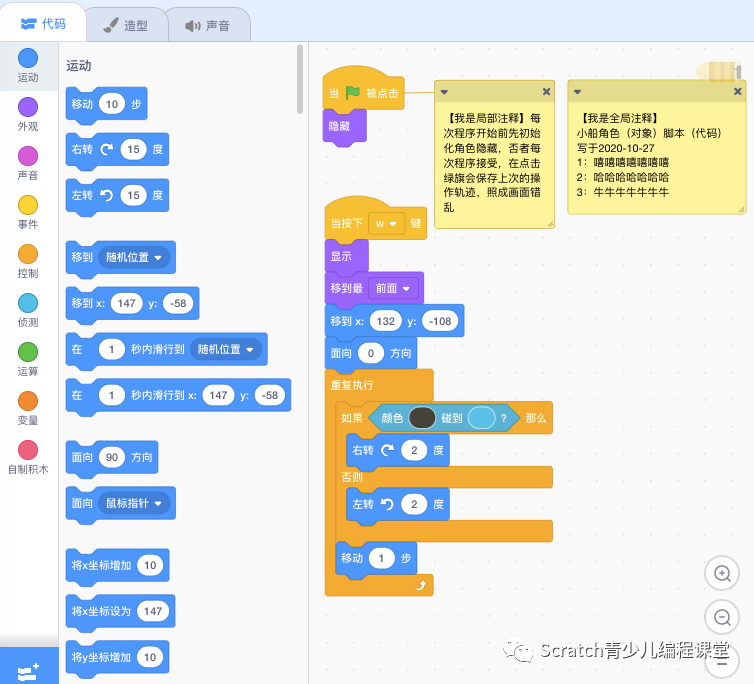The image size is (754, 684).
Task: Select the 运动 motion category circle
Action: [28, 58]
